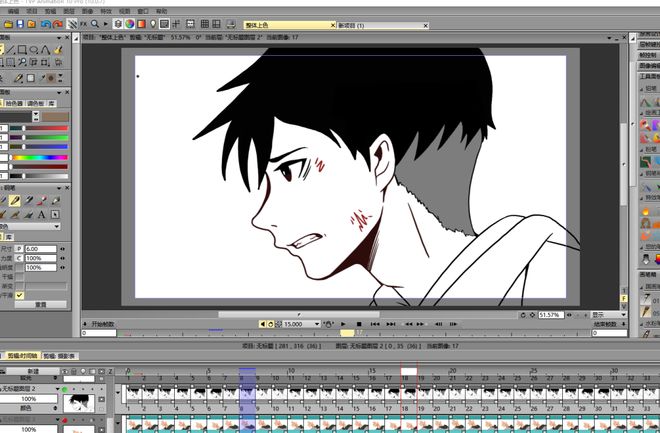The height and width of the screenshot is (433, 660).
Task: Open the color swap dropdown beside dark swatch
Action: click(36, 116)
